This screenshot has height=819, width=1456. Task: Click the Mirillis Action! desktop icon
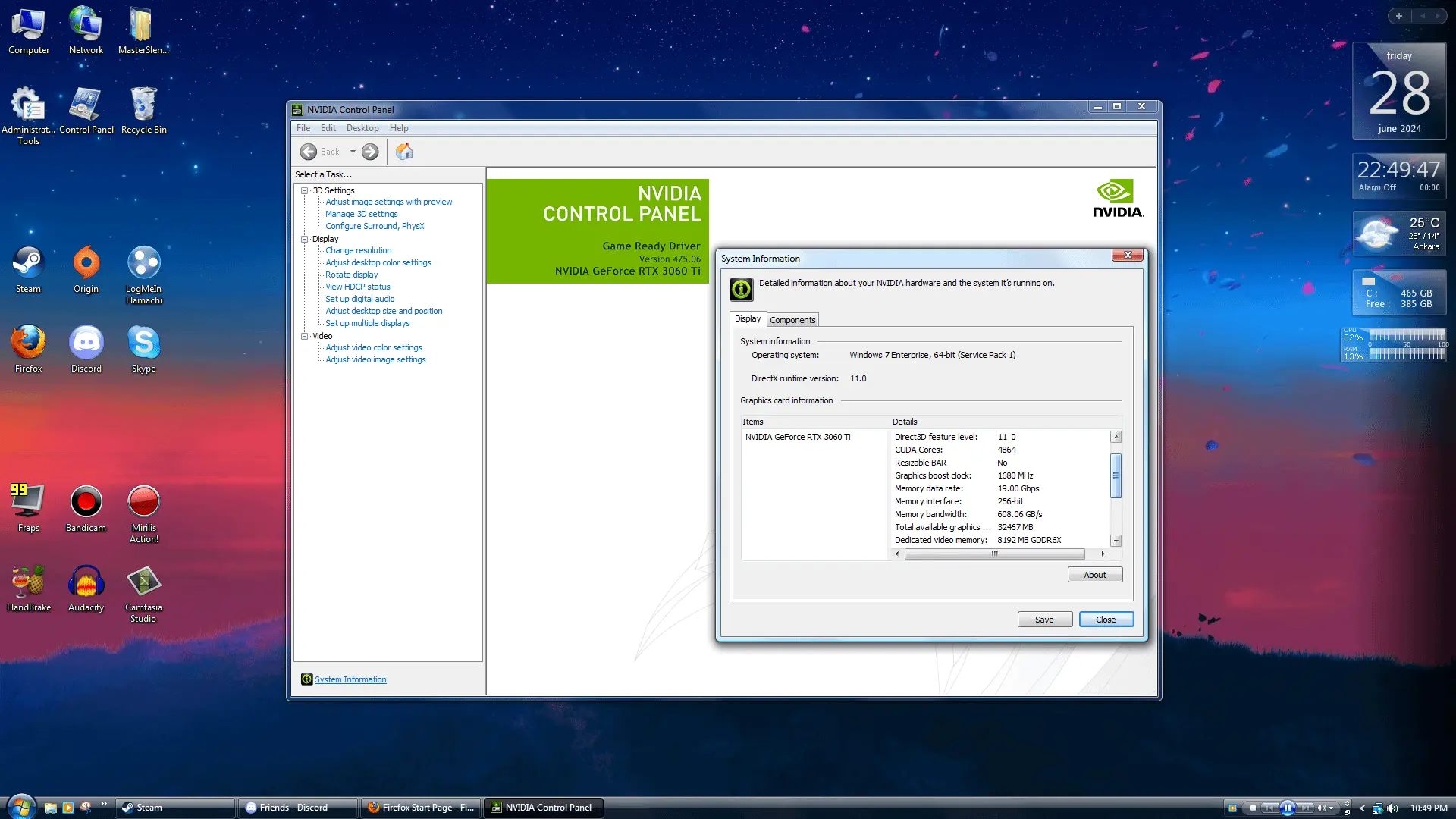pyautogui.click(x=143, y=513)
